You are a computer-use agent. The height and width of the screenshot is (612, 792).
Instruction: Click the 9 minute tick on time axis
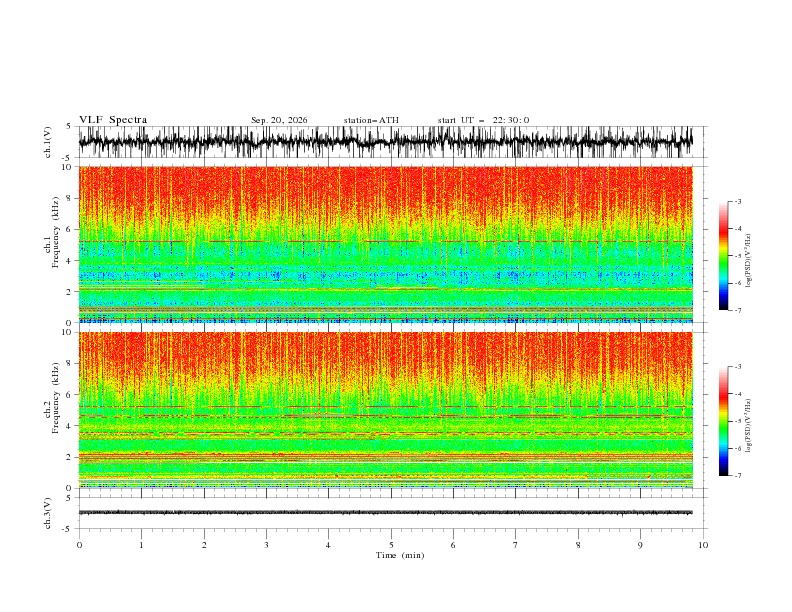[640, 545]
